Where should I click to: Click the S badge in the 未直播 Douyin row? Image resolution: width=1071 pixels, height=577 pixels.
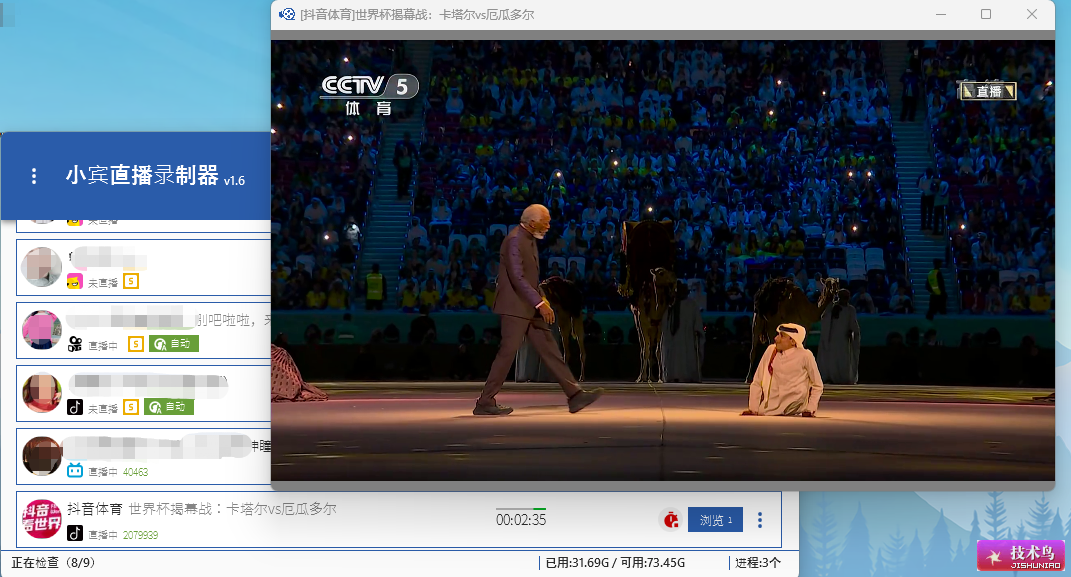(131, 407)
